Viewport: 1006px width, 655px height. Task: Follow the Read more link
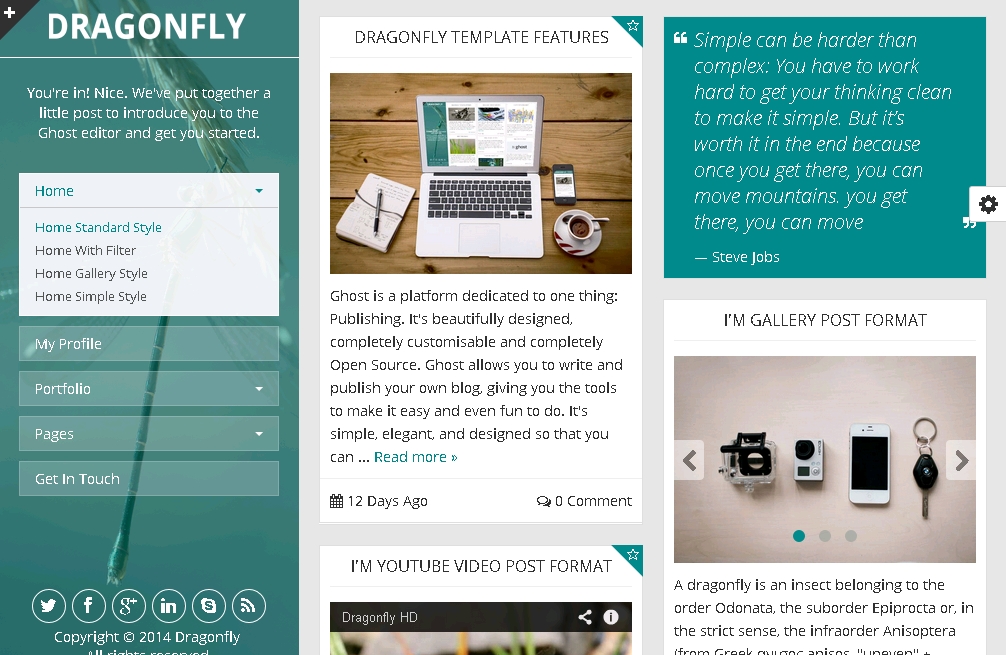point(416,457)
